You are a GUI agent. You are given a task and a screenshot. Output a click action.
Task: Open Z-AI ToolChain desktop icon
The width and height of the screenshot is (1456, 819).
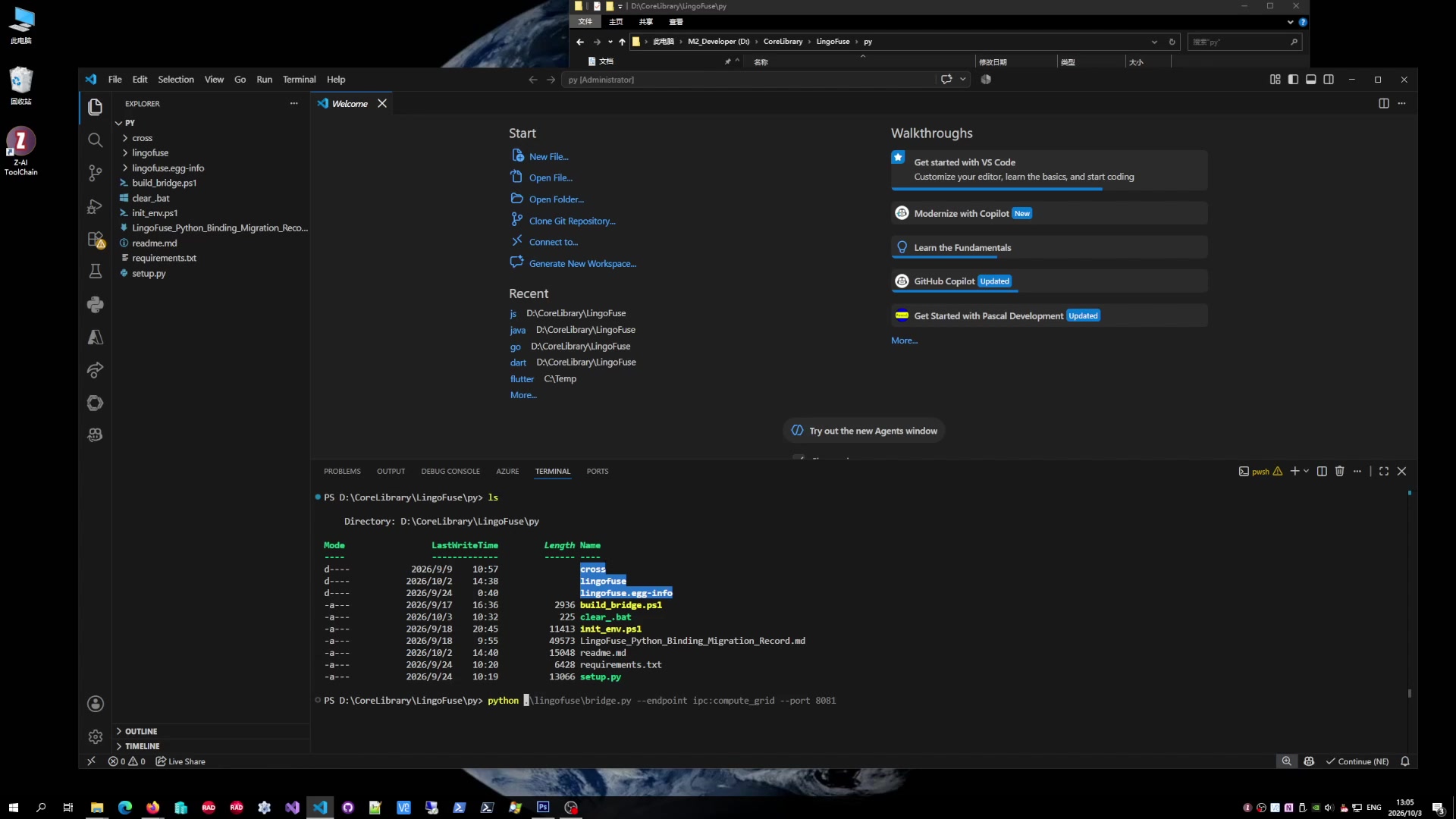pos(20,152)
